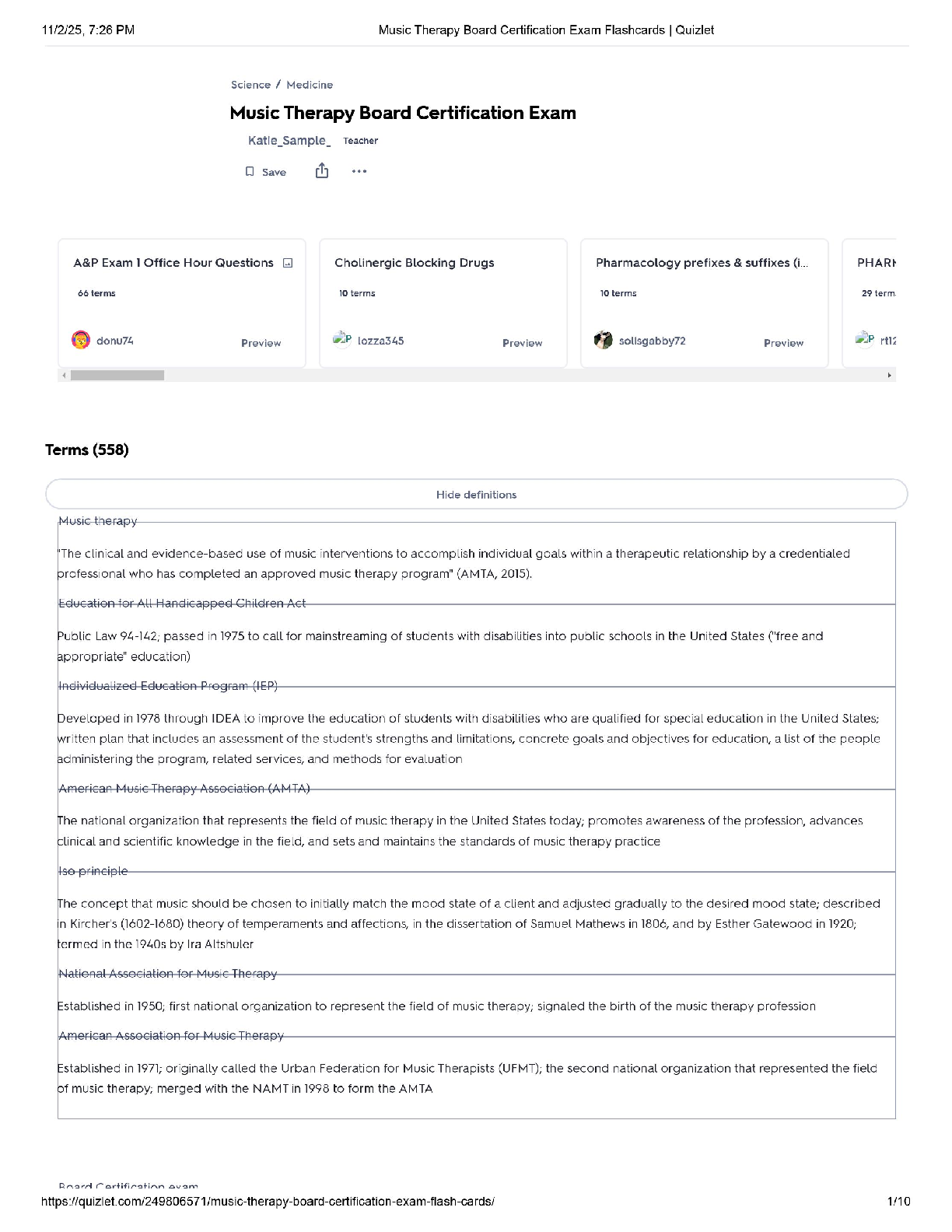
Task: Click donu74's profile avatar
Action: (x=81, y=340)
